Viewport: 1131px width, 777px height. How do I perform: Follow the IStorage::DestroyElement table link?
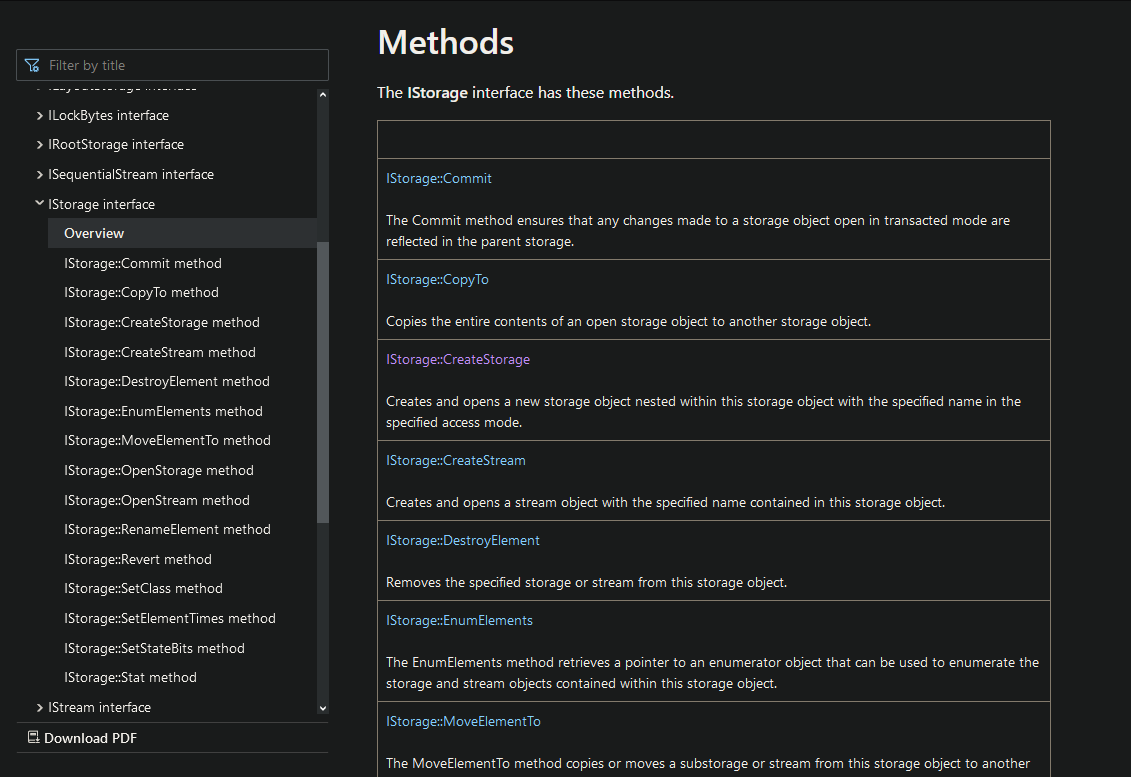point(462,540)
